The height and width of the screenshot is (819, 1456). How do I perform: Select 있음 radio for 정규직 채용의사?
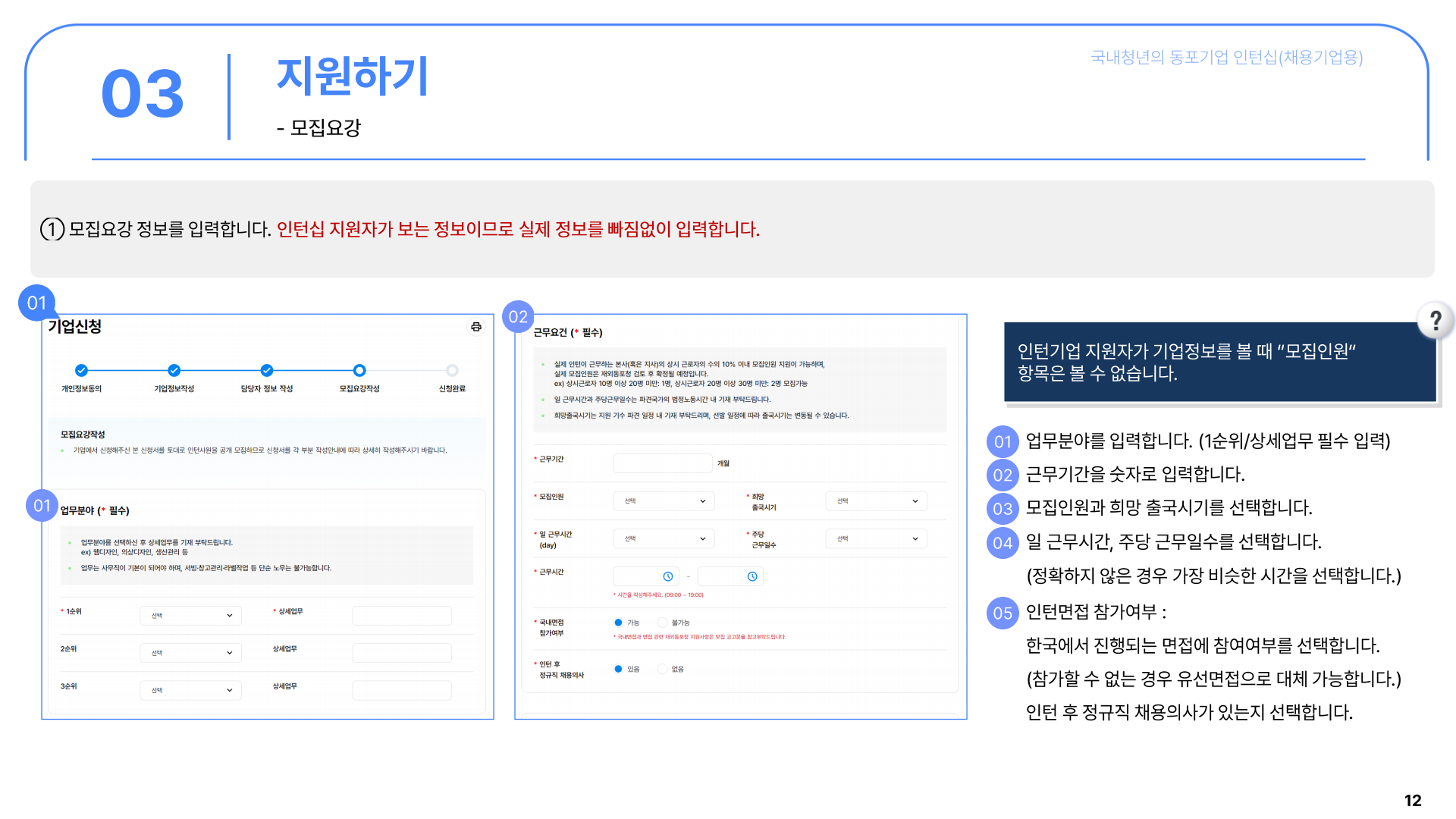tap(619, 669)
